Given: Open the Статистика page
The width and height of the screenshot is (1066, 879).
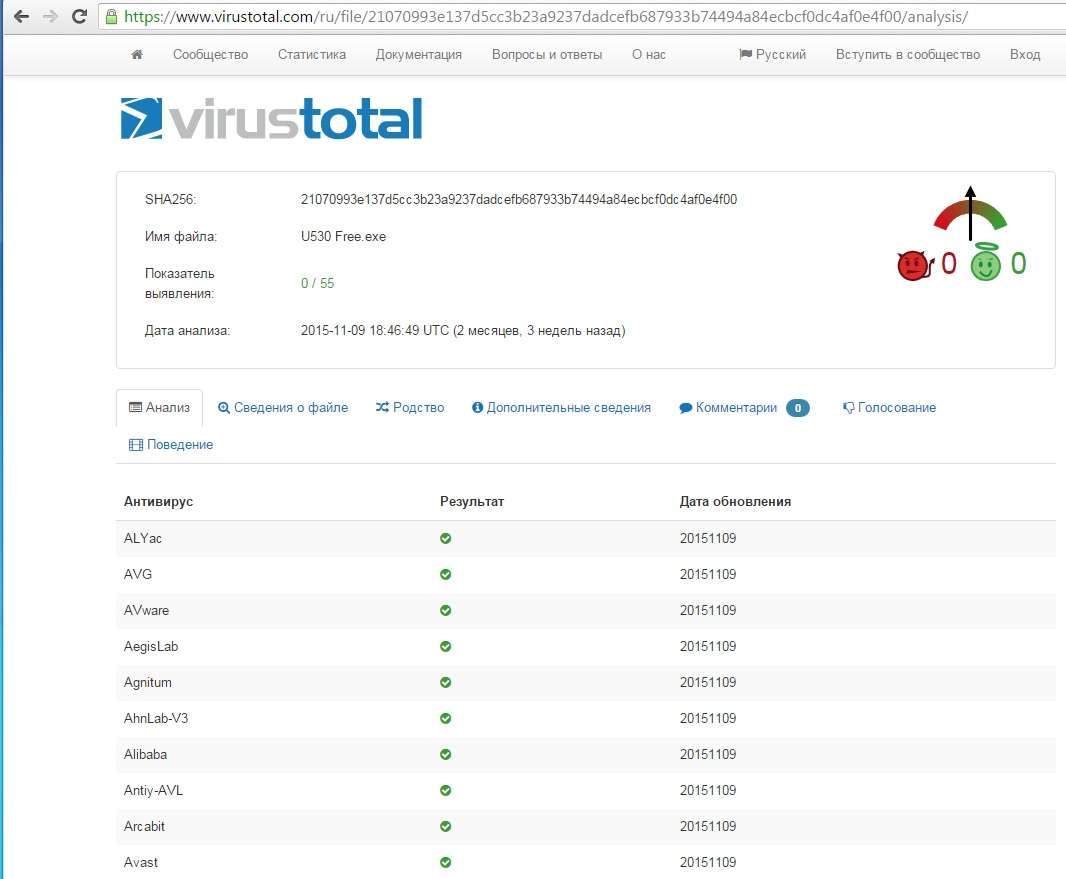Looking at the screenshot, I should click(x=311, y=54).
